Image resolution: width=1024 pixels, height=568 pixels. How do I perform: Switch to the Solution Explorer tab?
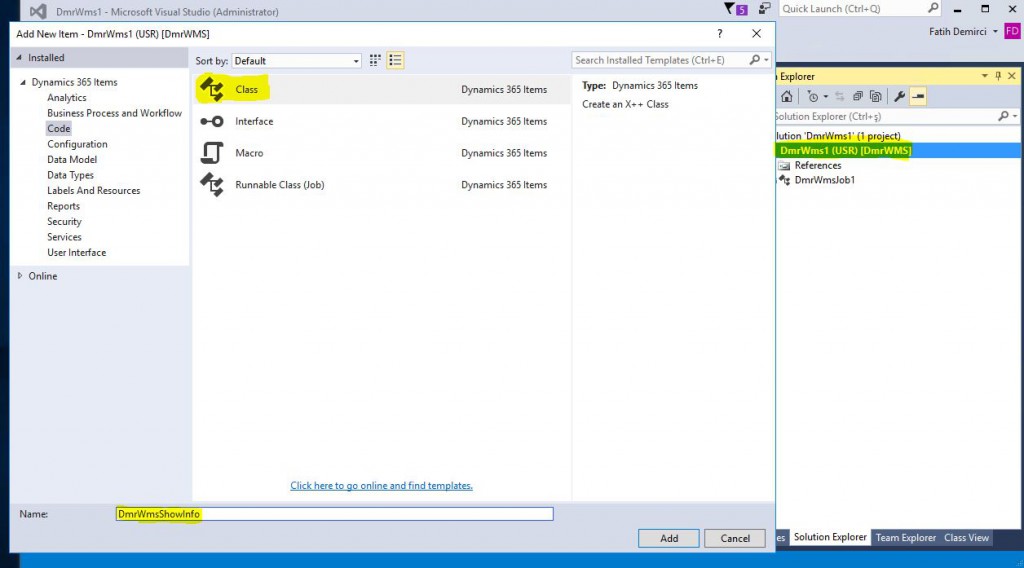point(830,537)
